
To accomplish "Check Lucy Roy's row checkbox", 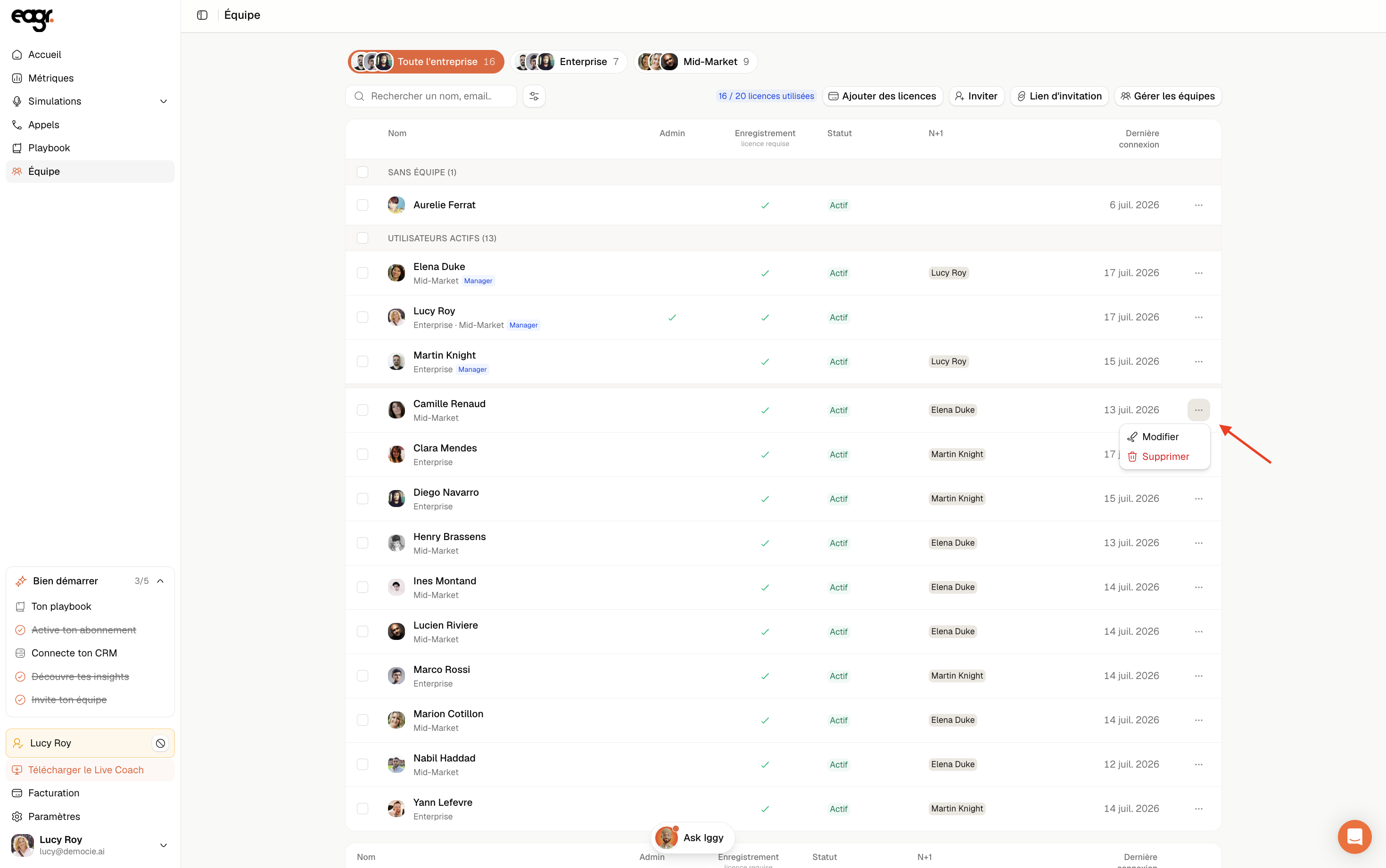I will [x=362, y=318].
